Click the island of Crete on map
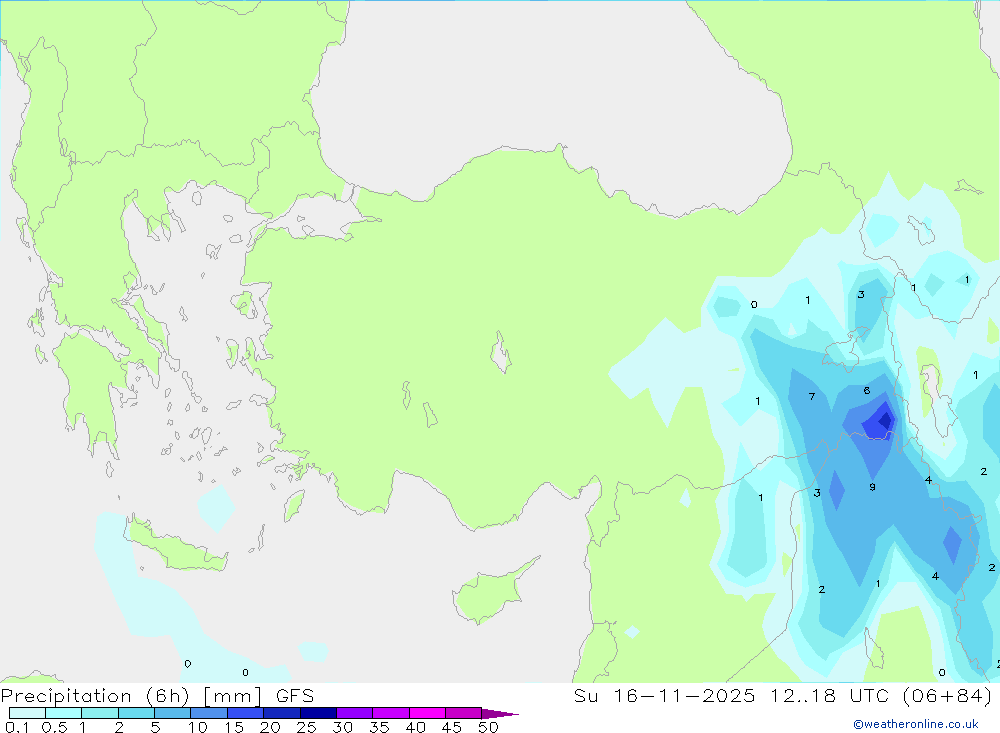This screenshot has width=1000, height=733. [177, 545]
